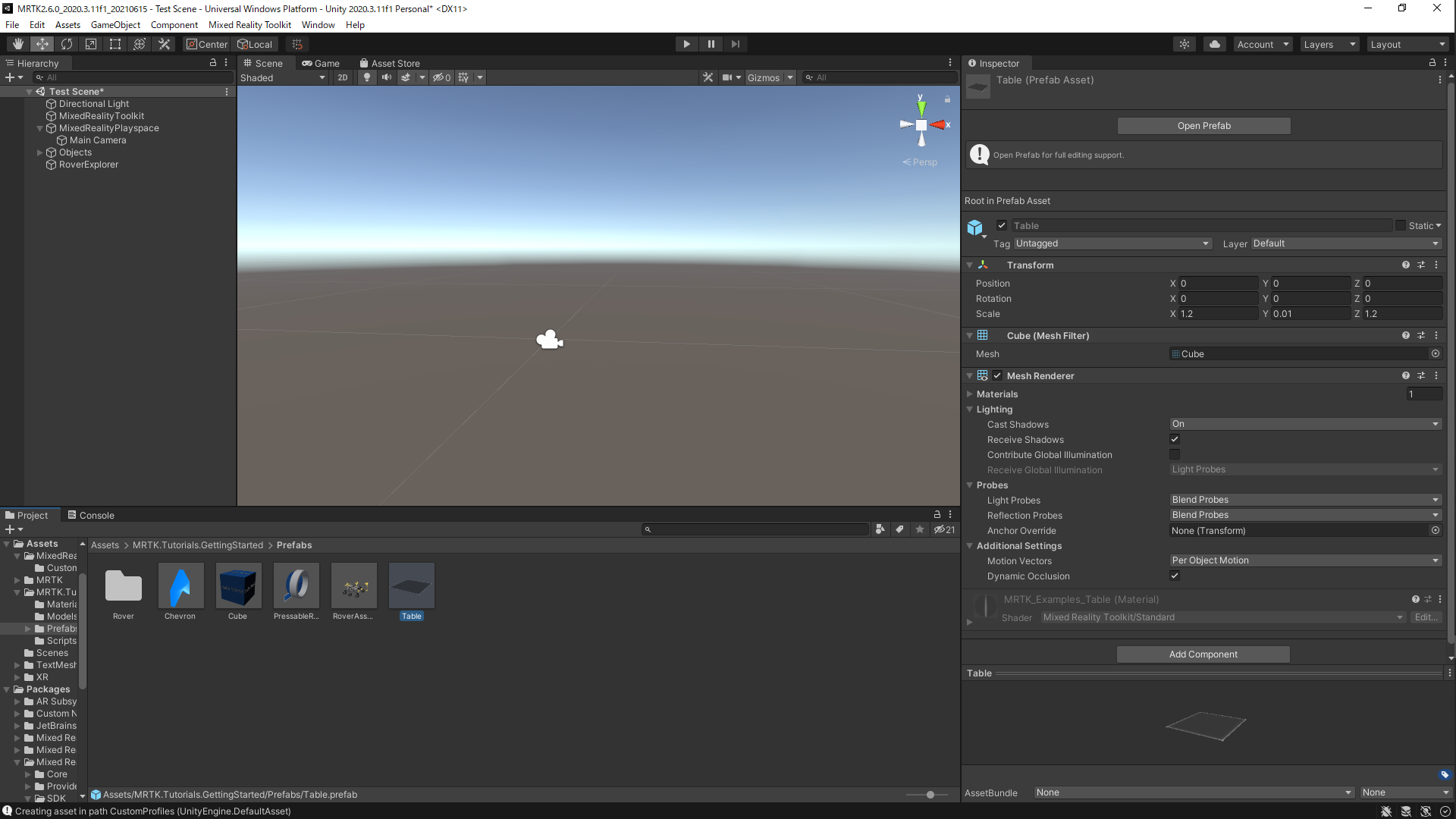
Task: Select the Rect transform tool
Action: pos(115,44)
